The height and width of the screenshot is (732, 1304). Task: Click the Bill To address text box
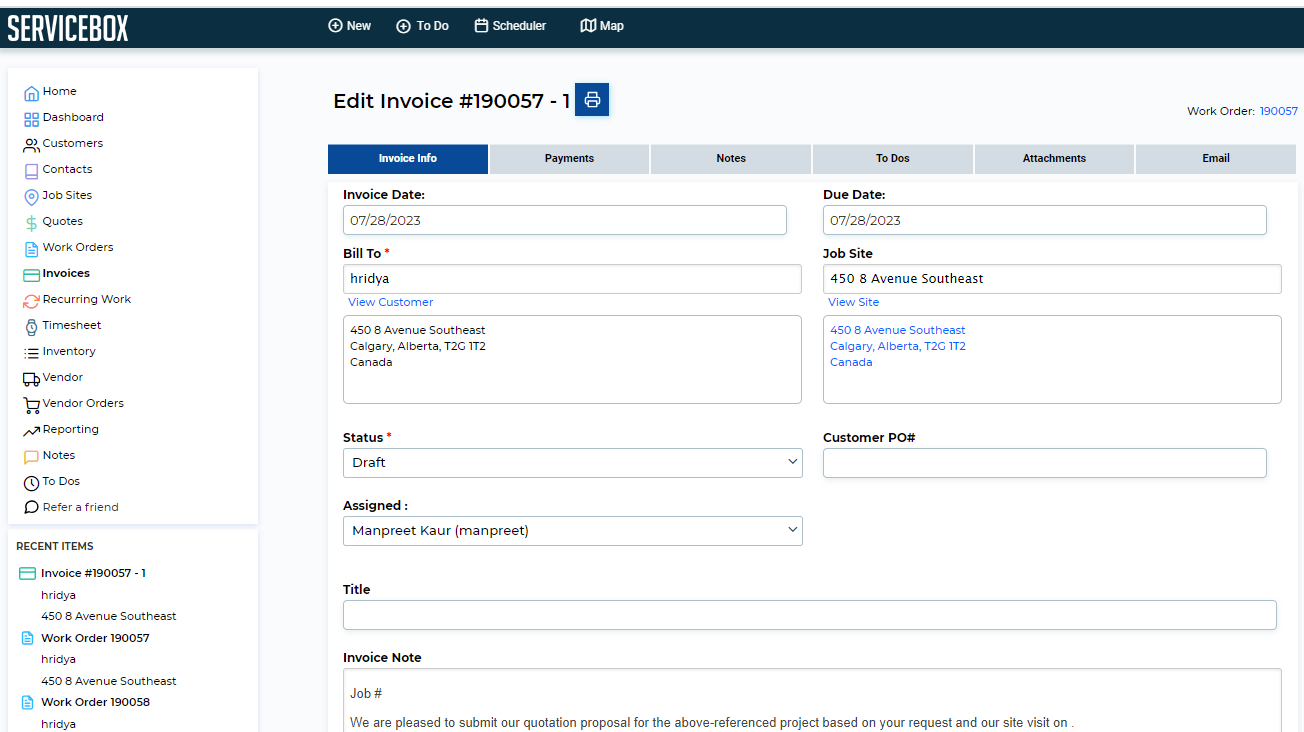572,360
